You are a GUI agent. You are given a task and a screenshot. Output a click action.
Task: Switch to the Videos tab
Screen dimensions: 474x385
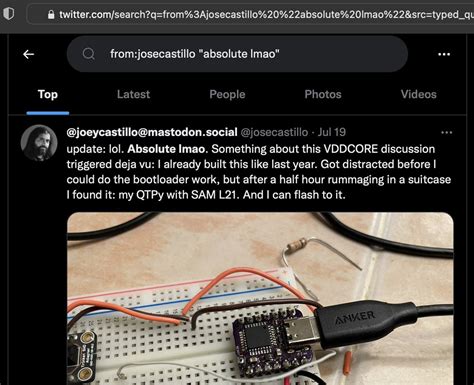click(419, 94)
